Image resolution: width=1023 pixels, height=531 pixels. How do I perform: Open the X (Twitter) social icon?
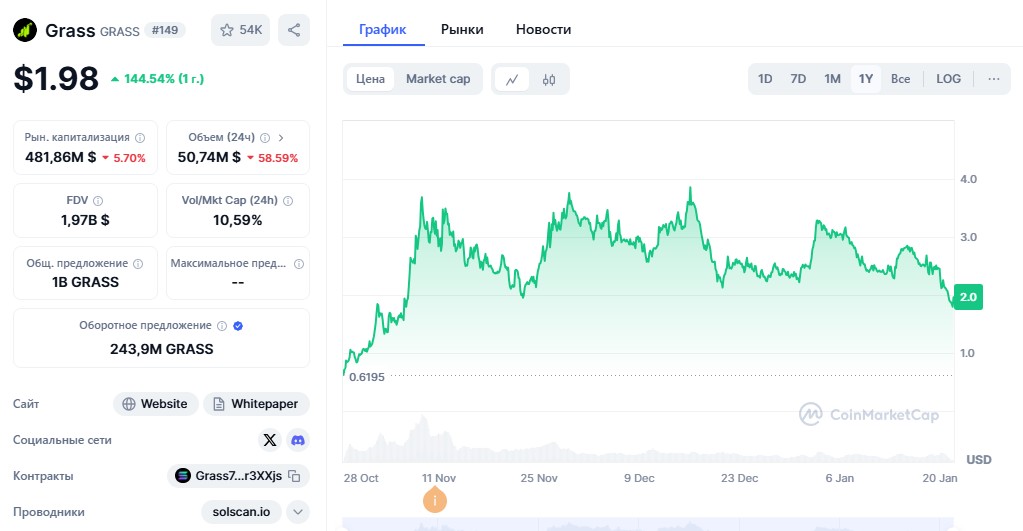270,440
